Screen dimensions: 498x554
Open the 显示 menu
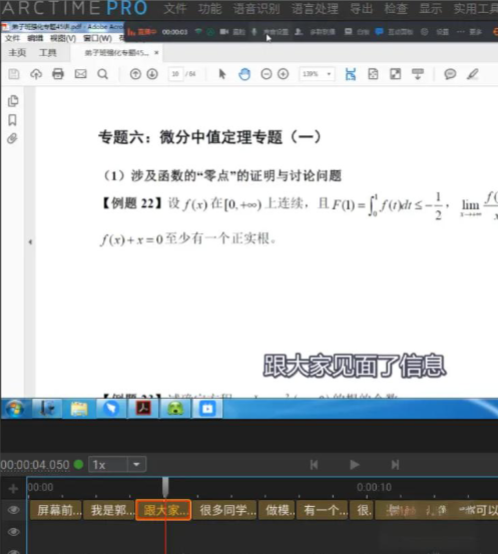(431, 8)
